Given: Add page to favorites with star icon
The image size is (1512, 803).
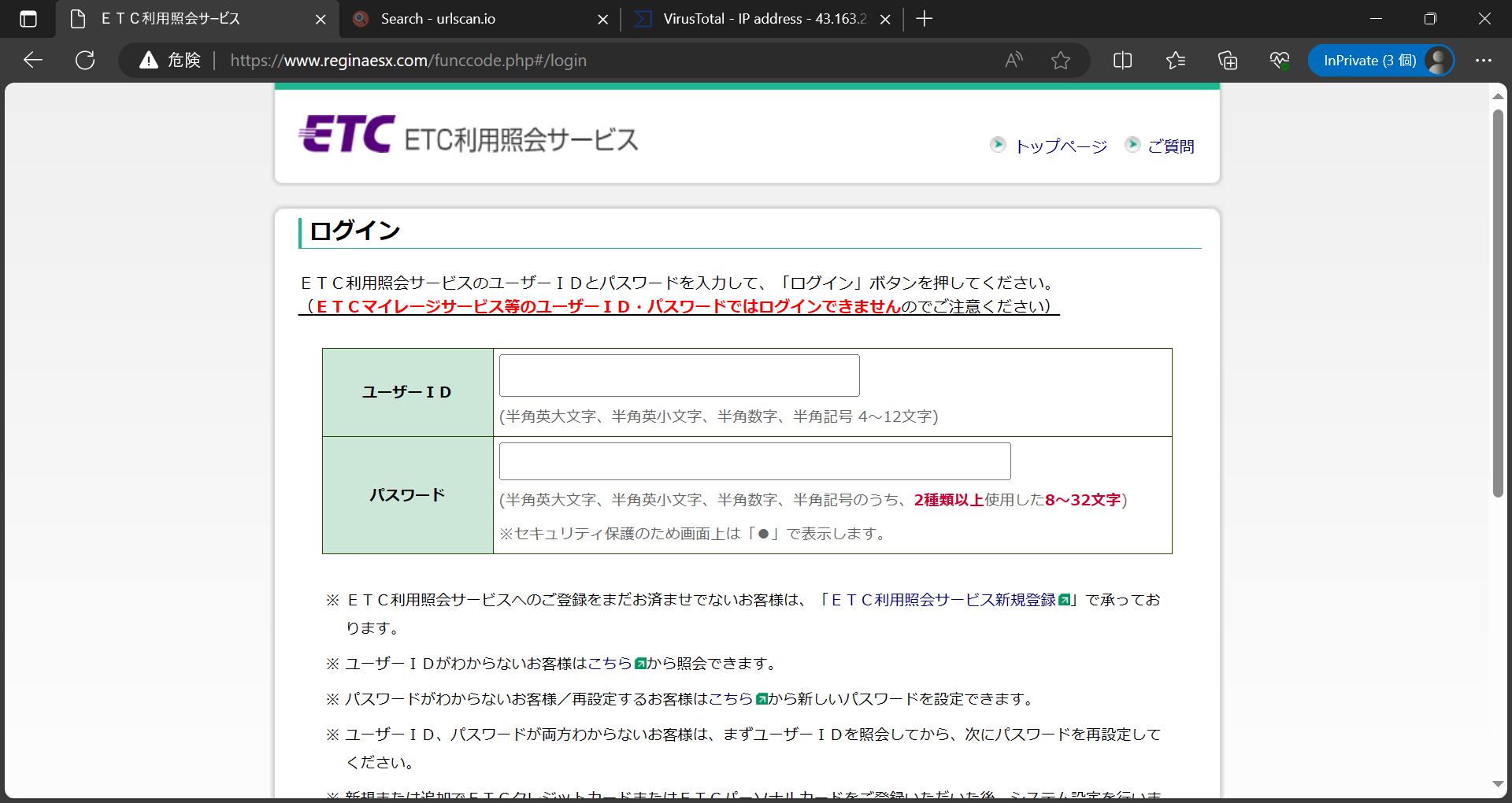Looking at the screenshot, I should coord(1061,61).
